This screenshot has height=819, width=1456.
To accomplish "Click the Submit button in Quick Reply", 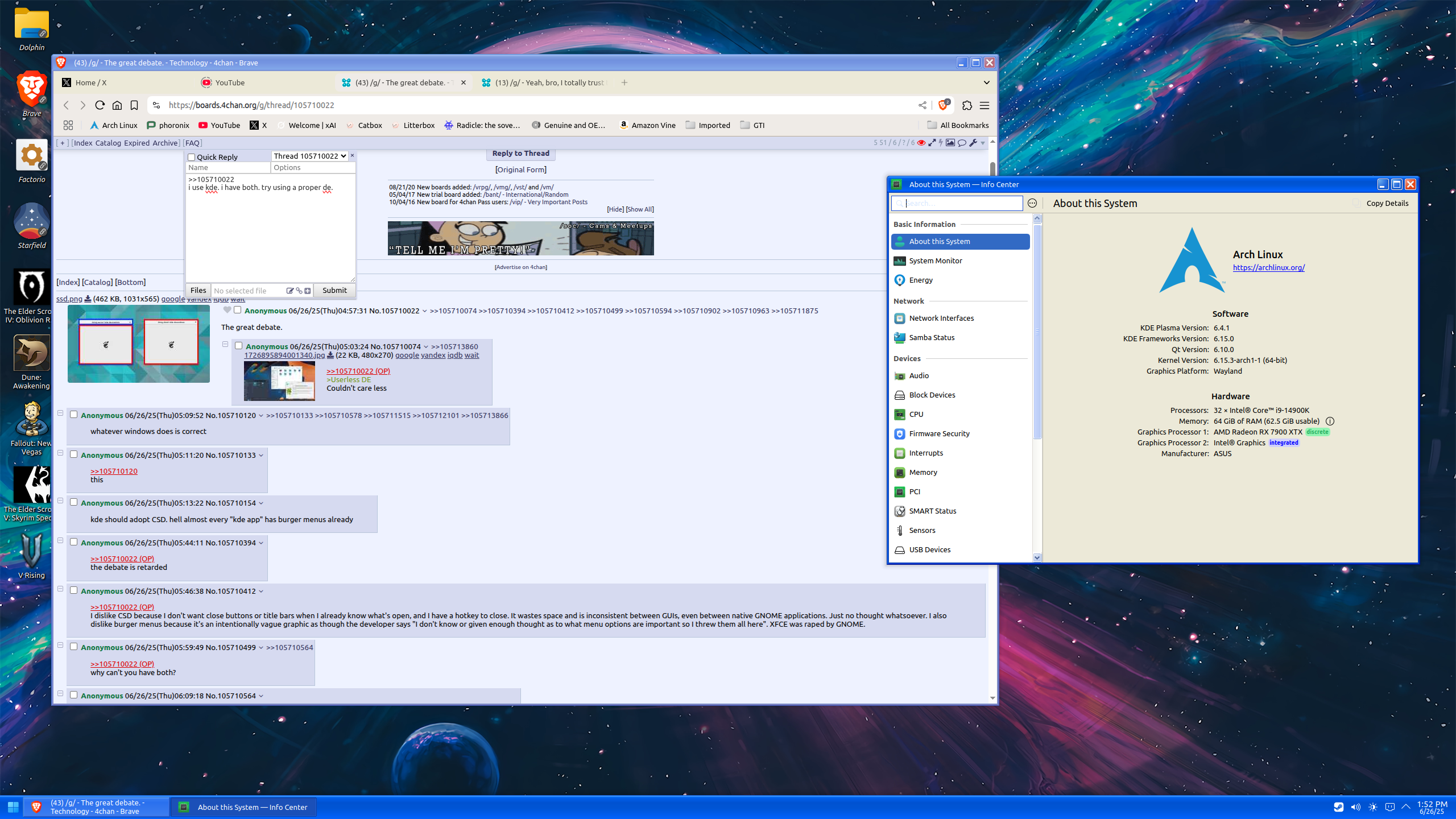I will tap(334, 291).
